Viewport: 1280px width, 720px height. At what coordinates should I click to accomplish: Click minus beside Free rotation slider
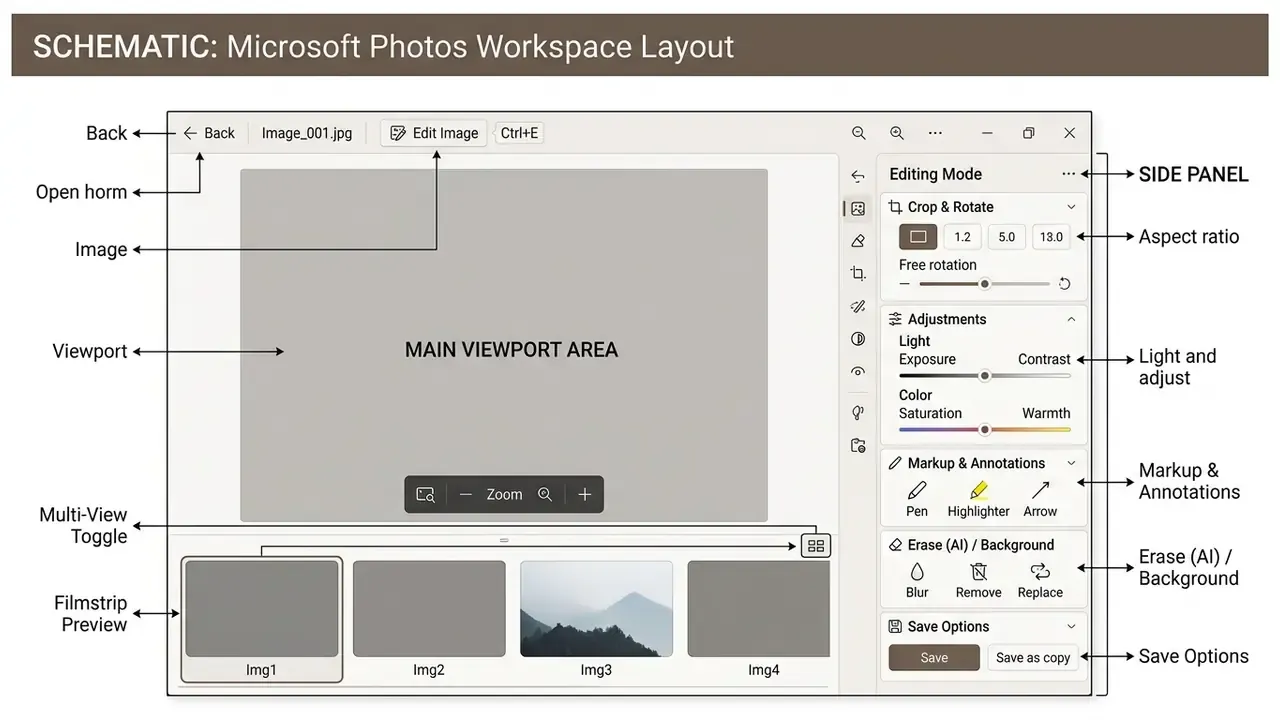coord(905,284)
